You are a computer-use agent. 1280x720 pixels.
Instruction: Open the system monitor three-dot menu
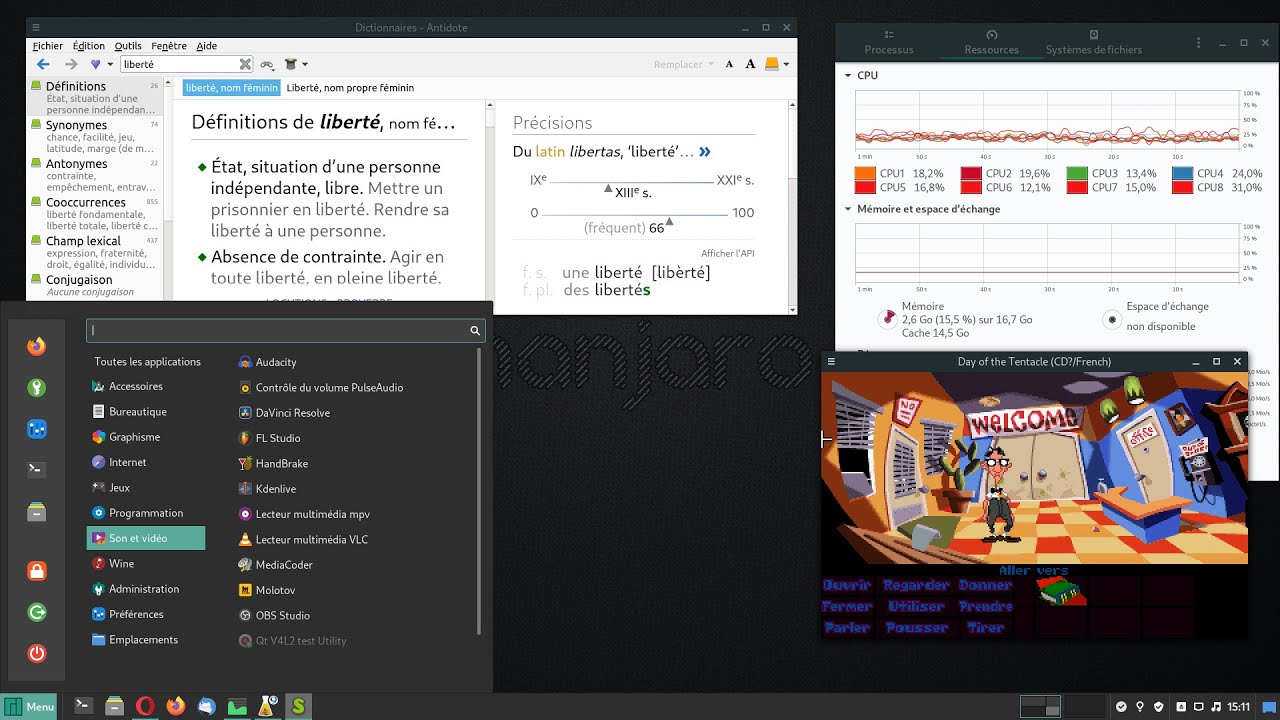click(1199, 43)
